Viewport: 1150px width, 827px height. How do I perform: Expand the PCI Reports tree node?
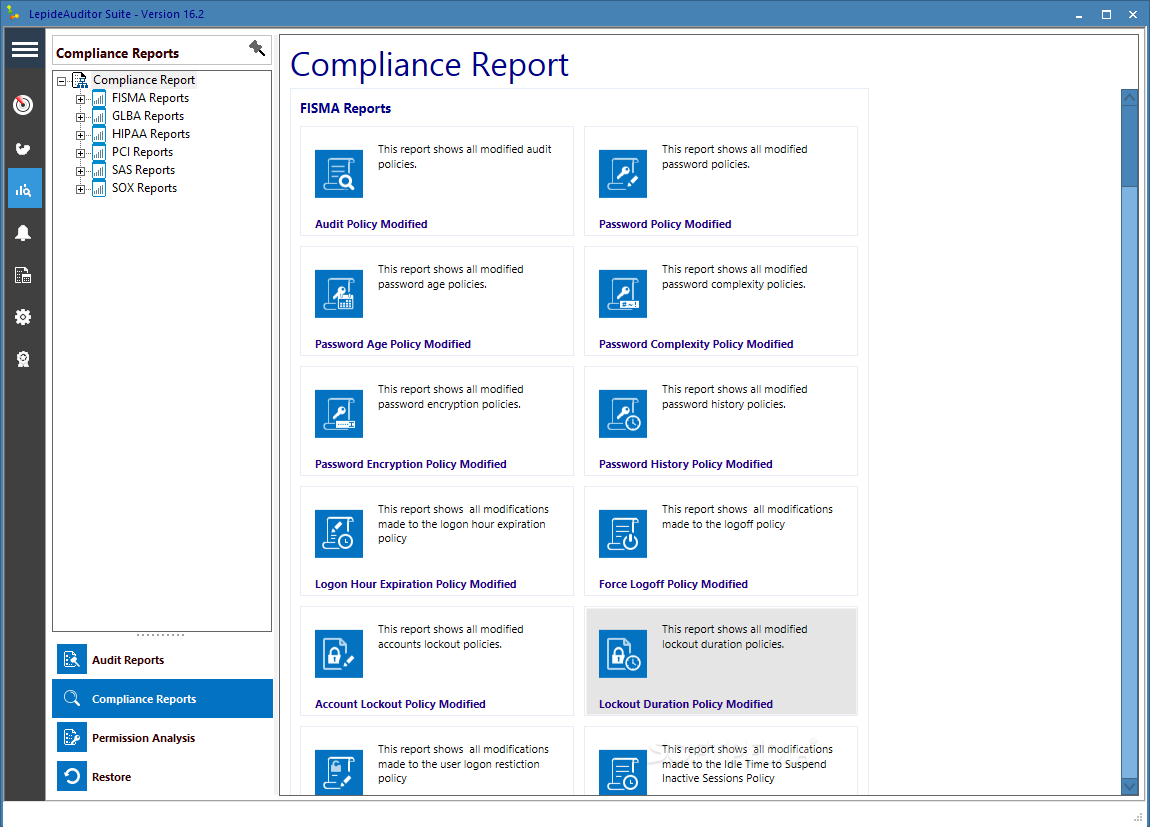pyautogui.click(x=80, y=153)
